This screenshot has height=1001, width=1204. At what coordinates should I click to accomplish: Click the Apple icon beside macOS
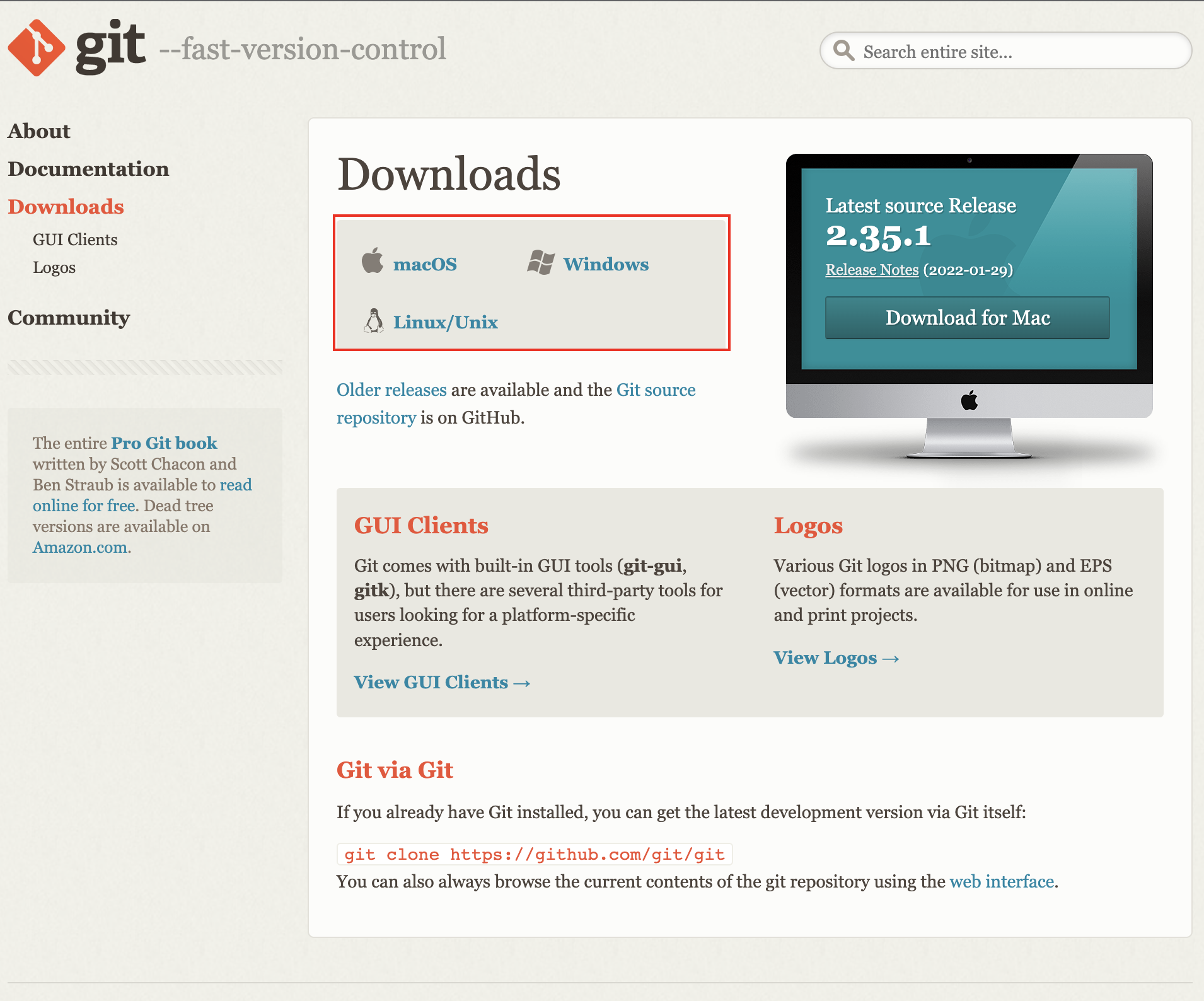click(373, 260)
